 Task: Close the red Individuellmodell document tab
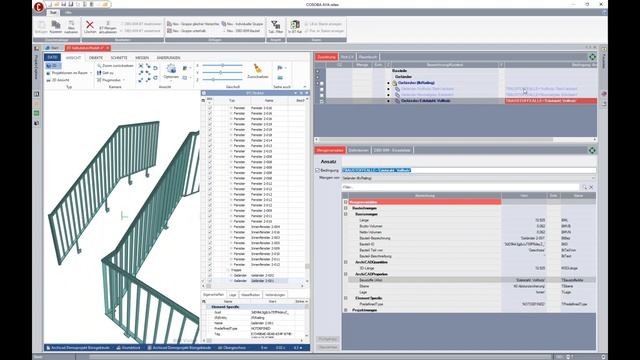[108, 48]
